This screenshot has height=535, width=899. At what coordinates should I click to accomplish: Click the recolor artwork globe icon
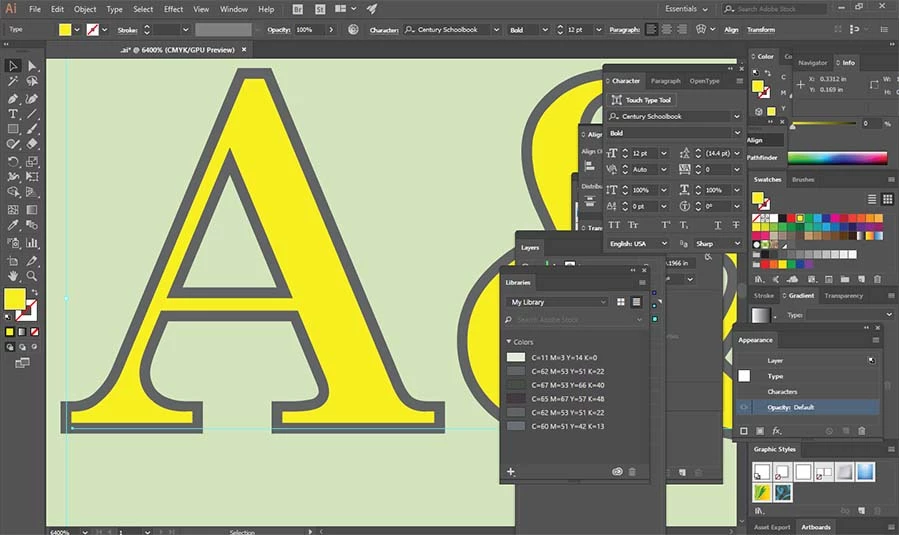point(353,29)
